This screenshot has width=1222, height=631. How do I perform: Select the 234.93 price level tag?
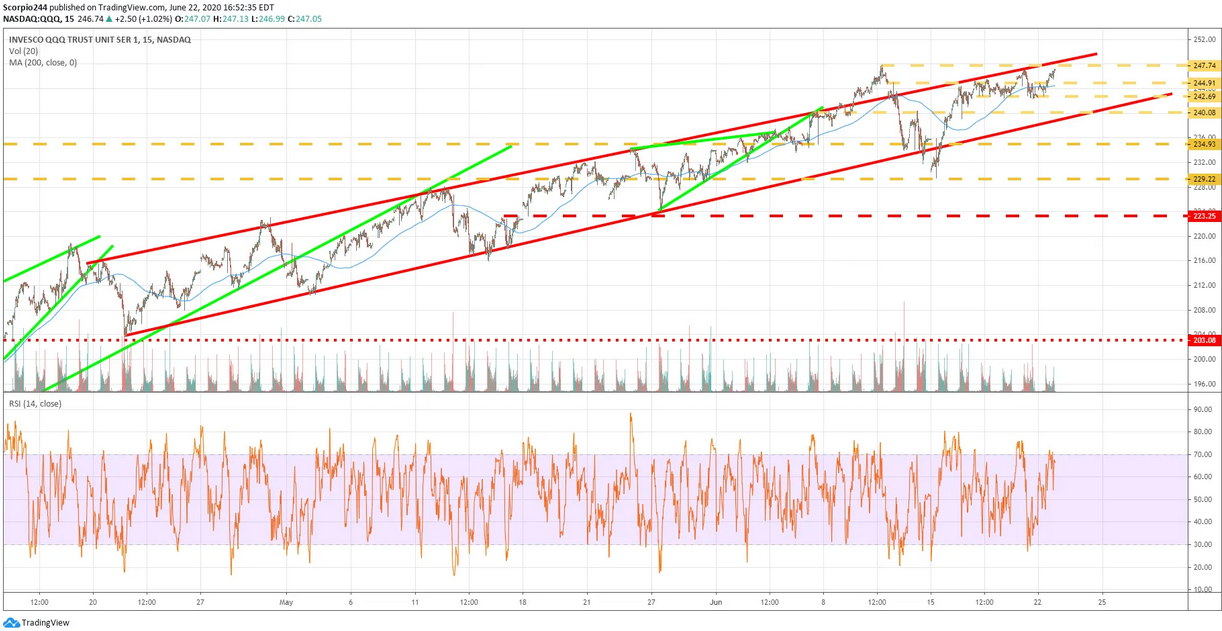pos(1202,144)
